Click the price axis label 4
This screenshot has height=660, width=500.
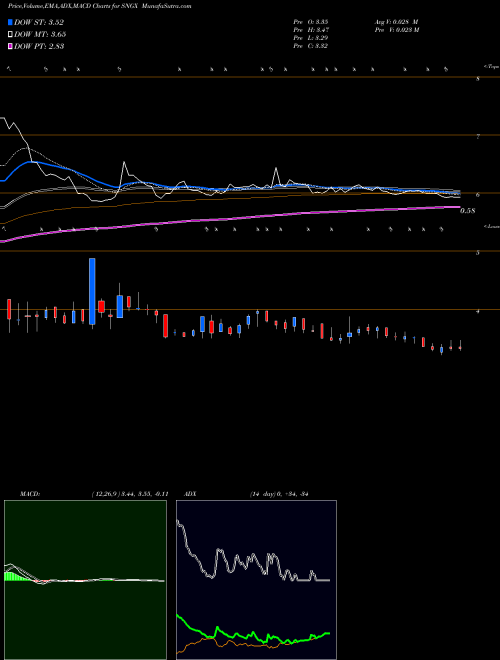pos(478,311)
